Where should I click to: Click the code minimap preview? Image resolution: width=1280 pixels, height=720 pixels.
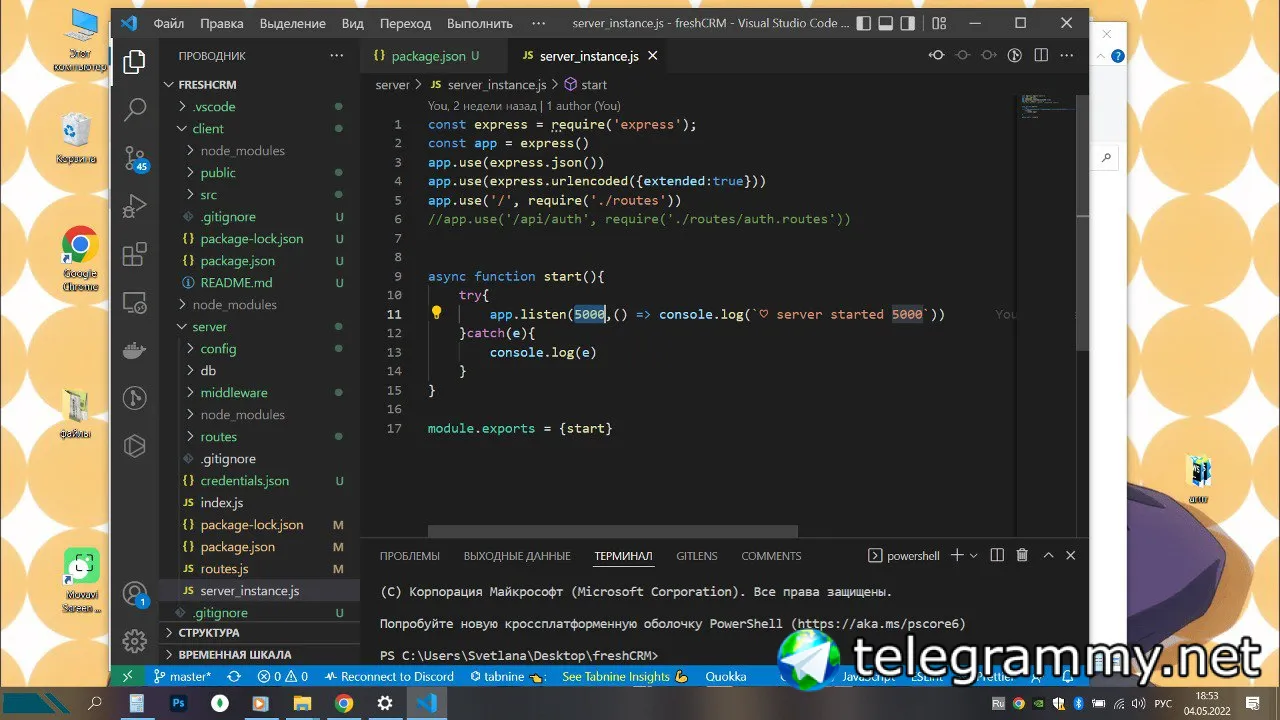1045,106
